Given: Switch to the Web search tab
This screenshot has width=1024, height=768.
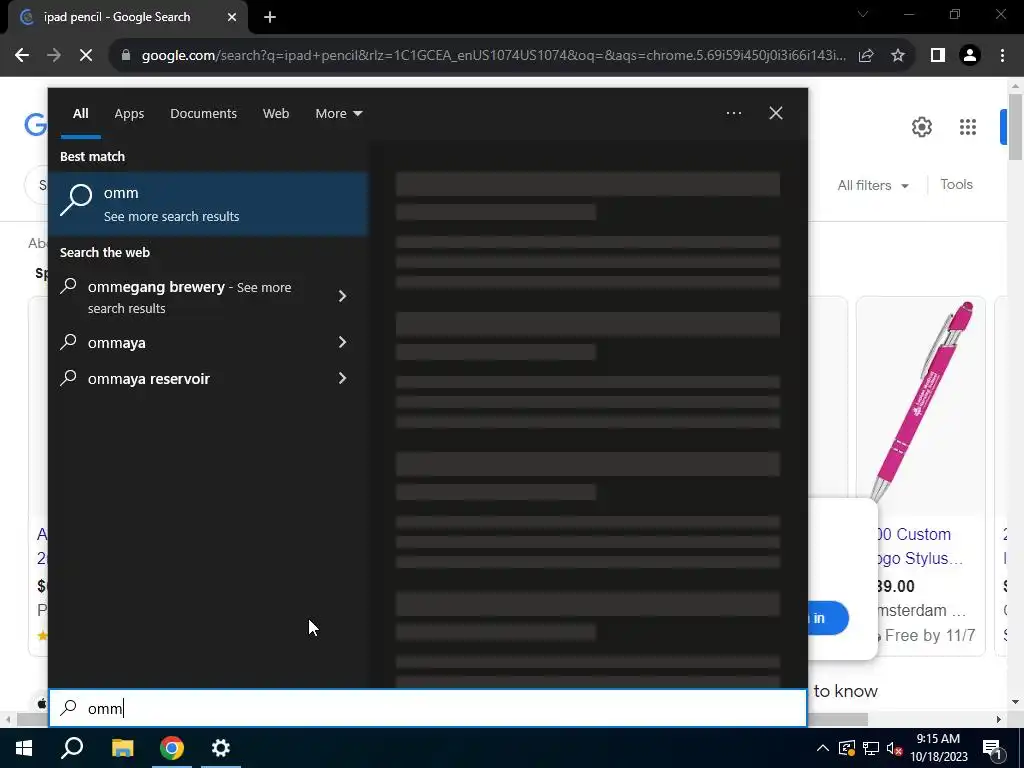Looking at the screenshot, I should point(276,114).
